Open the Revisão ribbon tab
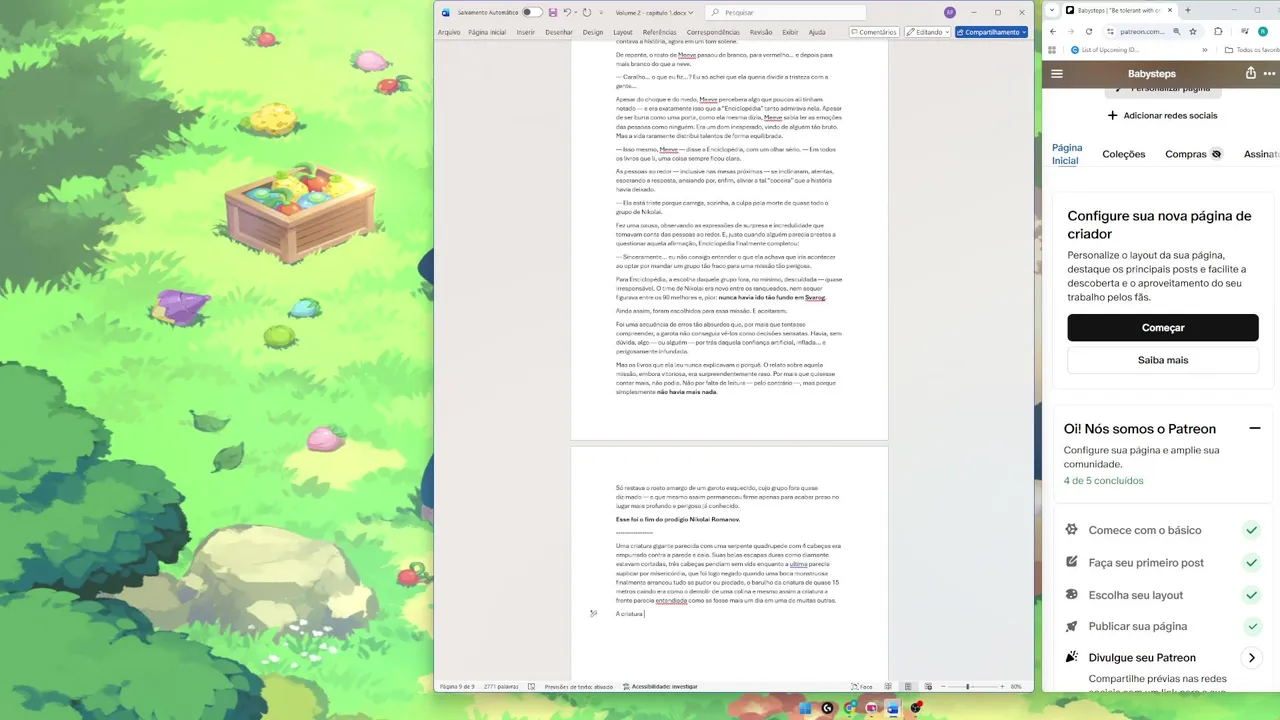1280x720 pixels. pos(761,32)
